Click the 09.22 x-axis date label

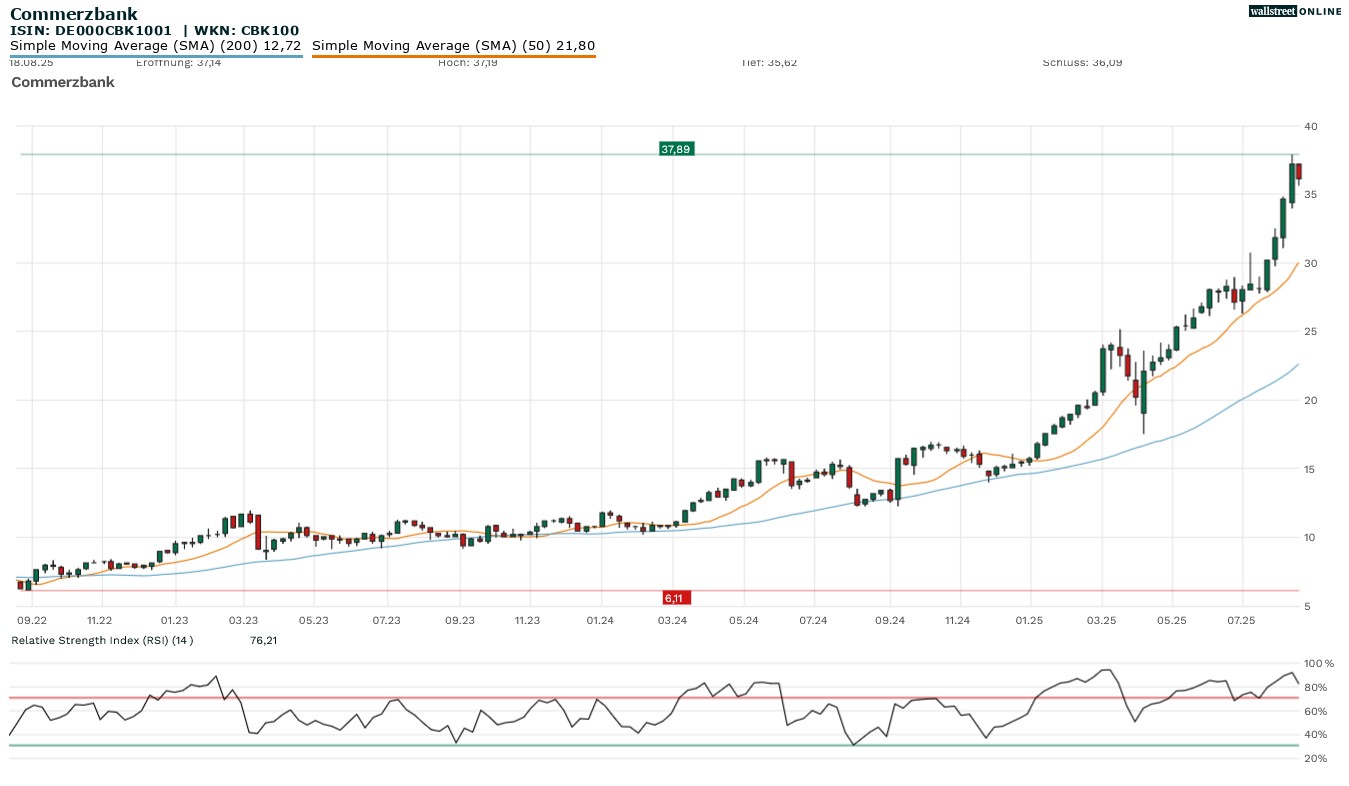(32, 621)
